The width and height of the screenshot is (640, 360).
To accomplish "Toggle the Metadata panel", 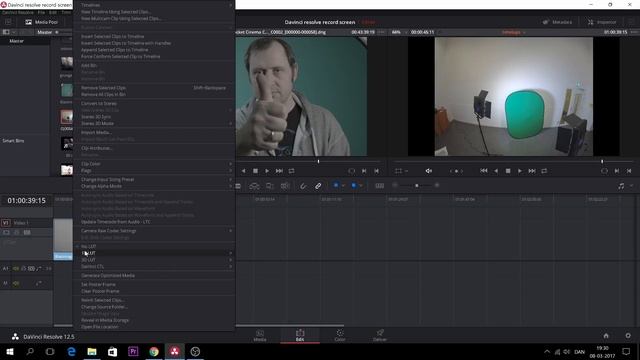I will click(557, 22).
